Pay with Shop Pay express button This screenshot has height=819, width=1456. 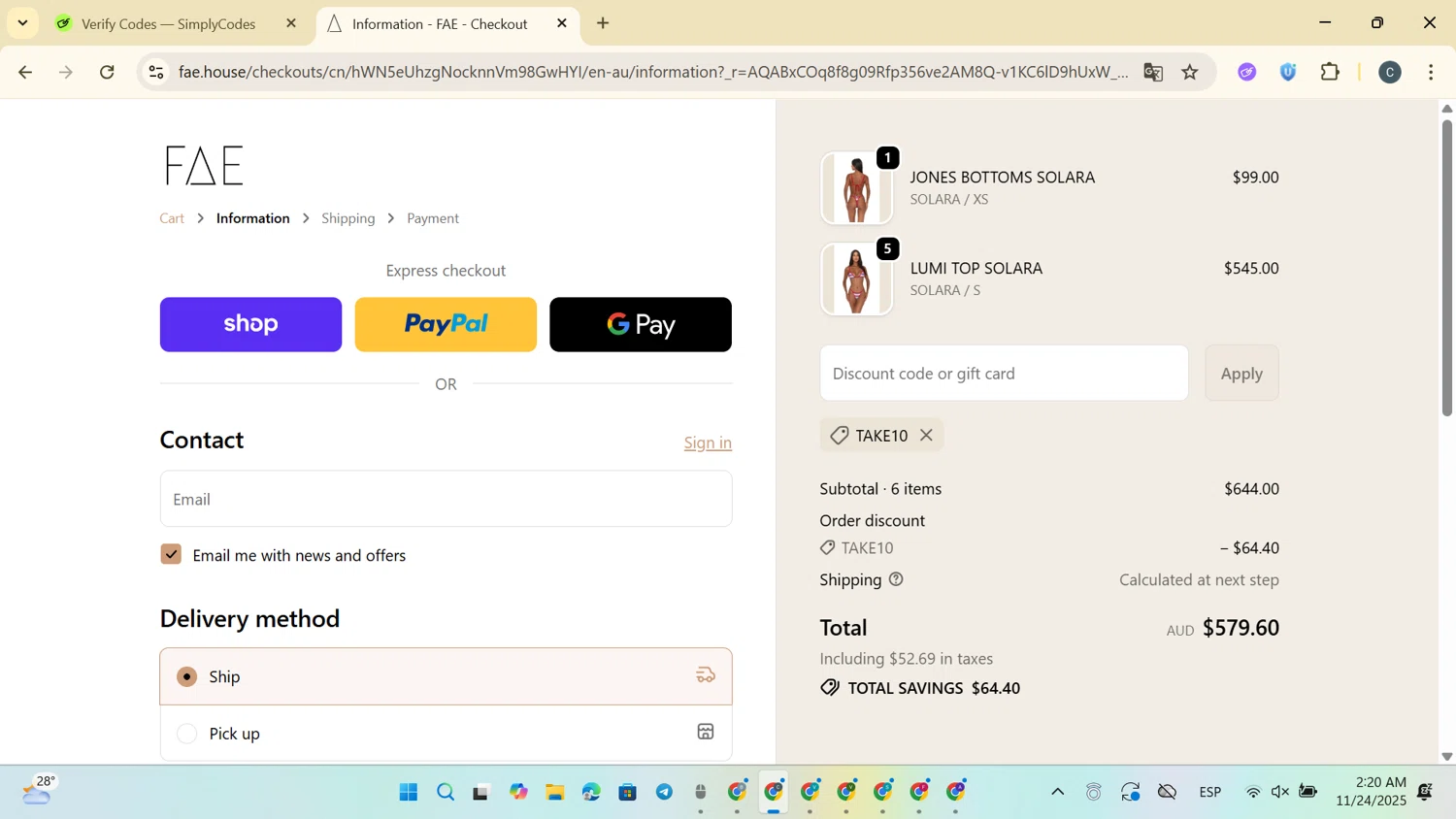(x=250, y=324)
